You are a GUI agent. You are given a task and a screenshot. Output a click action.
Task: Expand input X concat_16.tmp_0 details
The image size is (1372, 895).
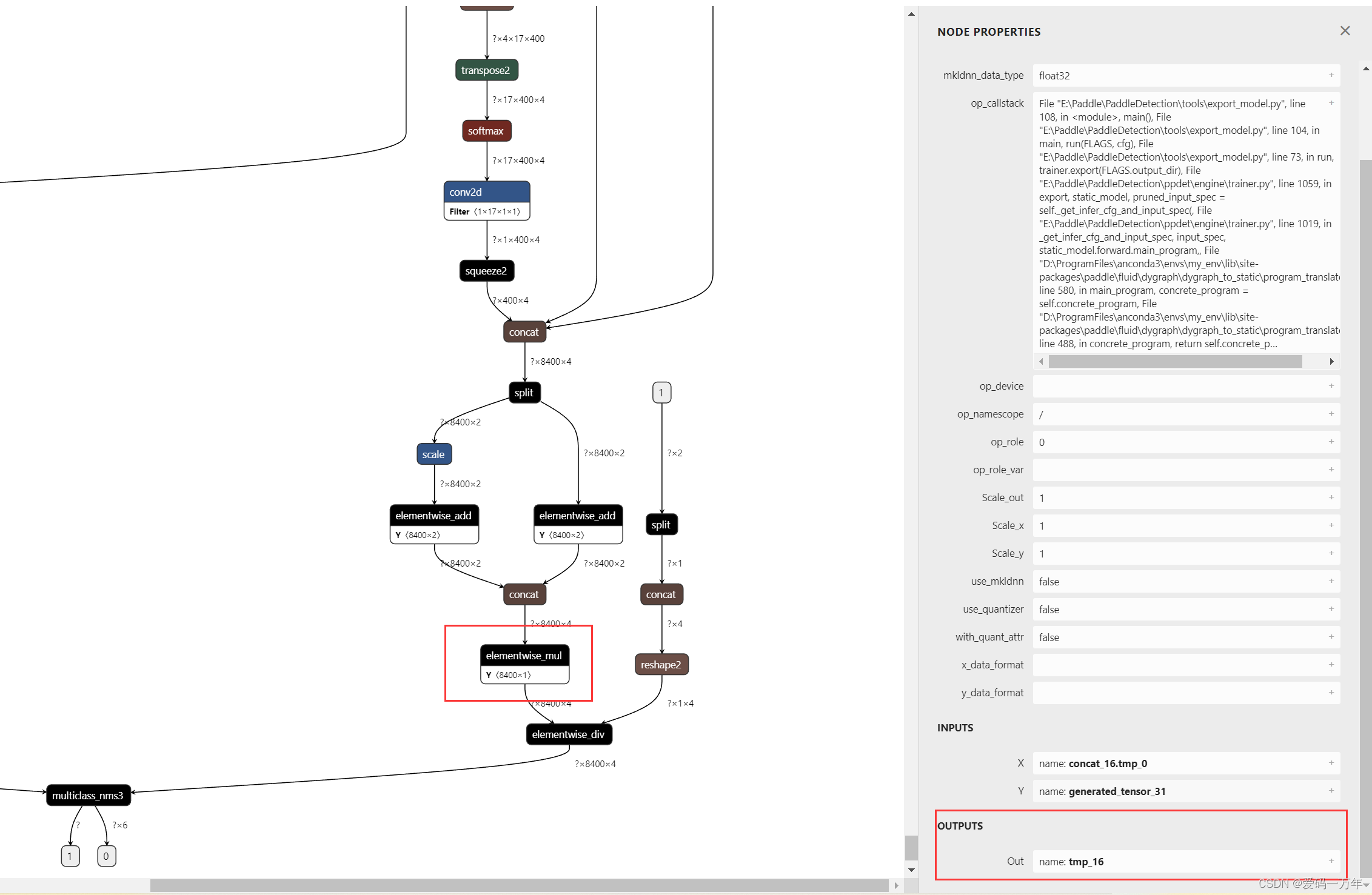(1331, 763)
